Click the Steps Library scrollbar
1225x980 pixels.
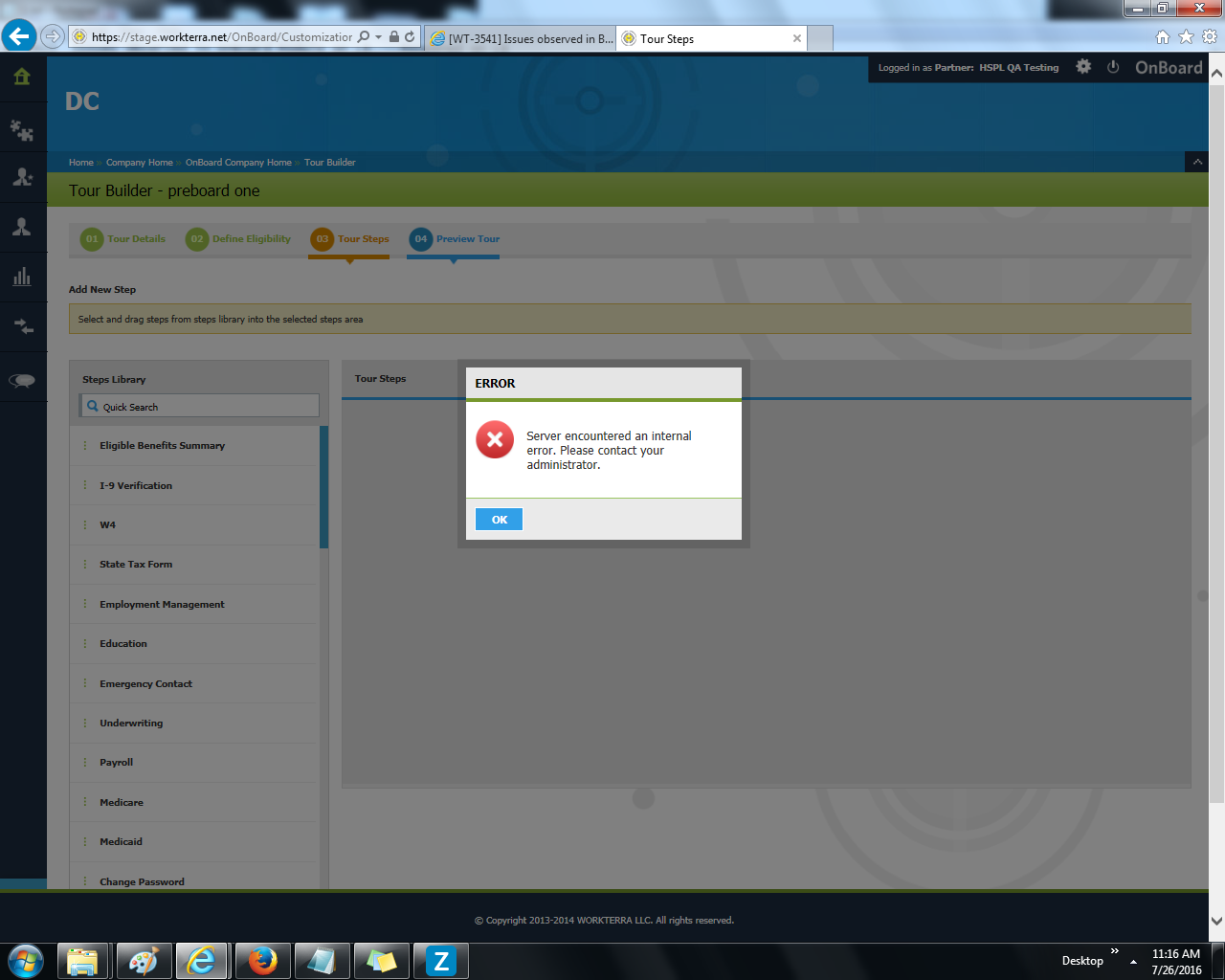pos(323,488)
